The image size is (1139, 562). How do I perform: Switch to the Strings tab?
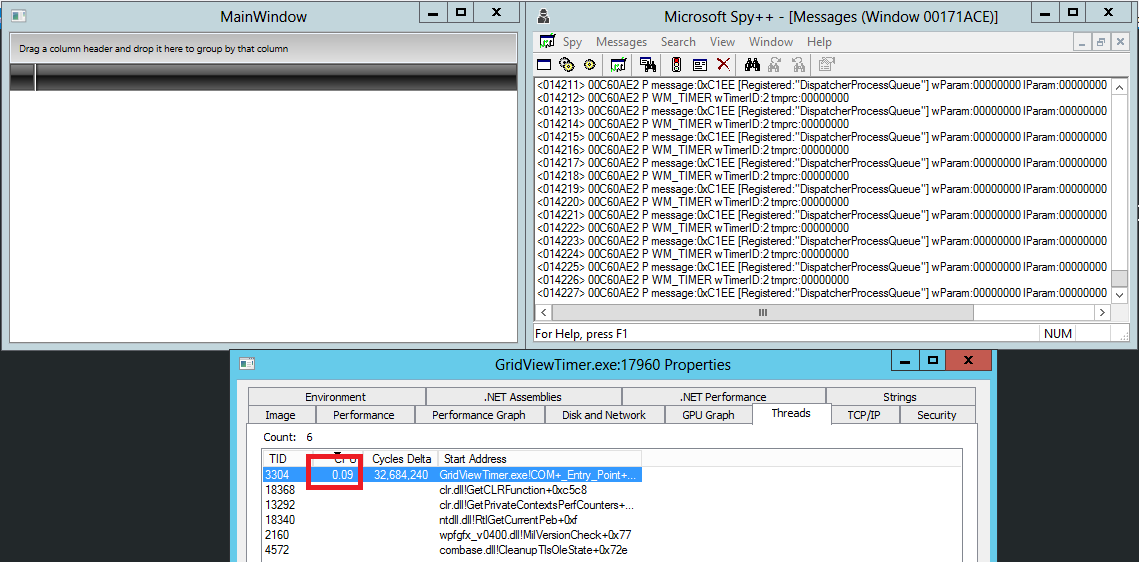coord(899,397)
